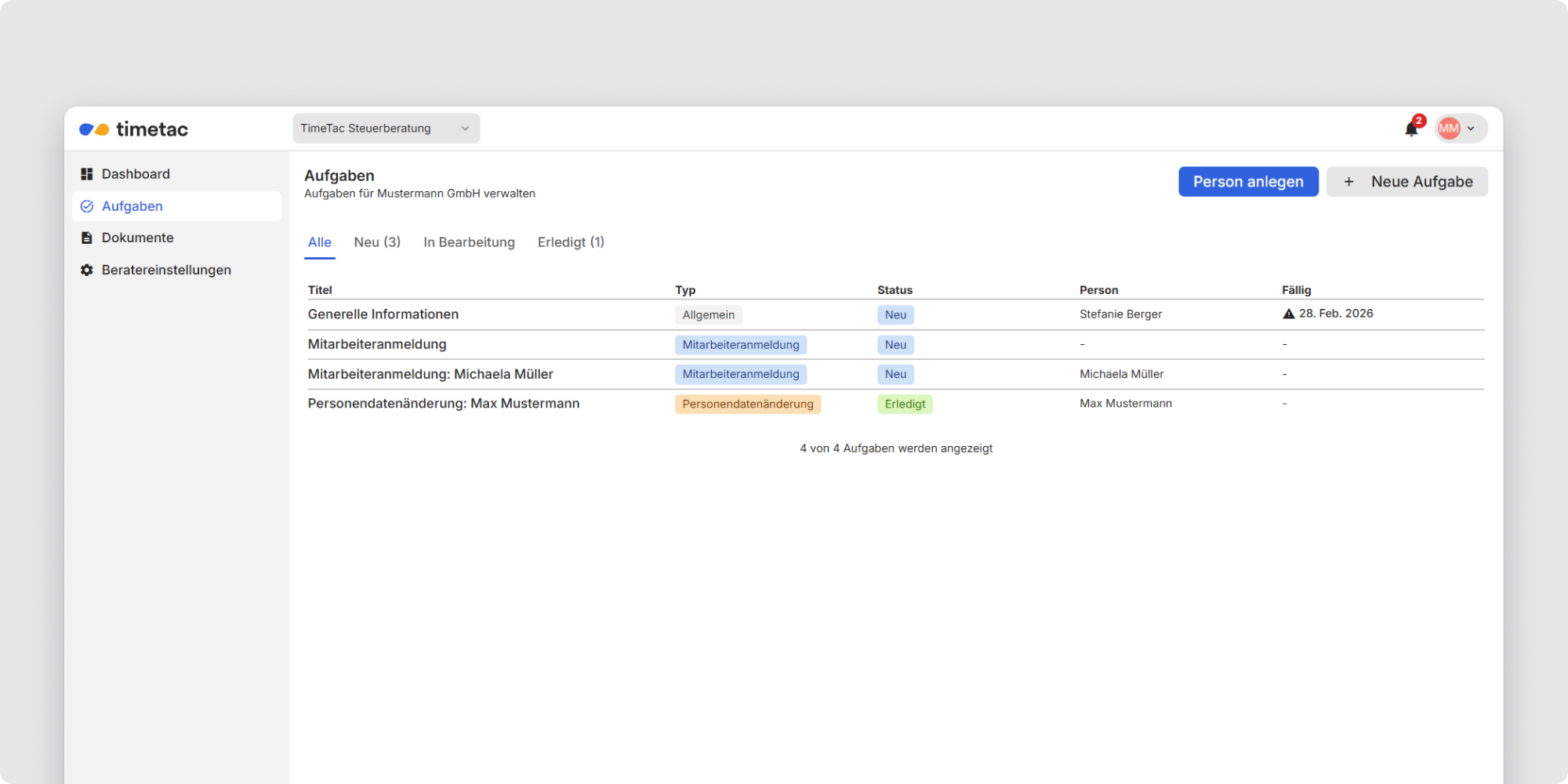This screenshot has width=1568, height=784.
Task: Click the orange Personendatenänderung type badge
Action: coord(747,404)
